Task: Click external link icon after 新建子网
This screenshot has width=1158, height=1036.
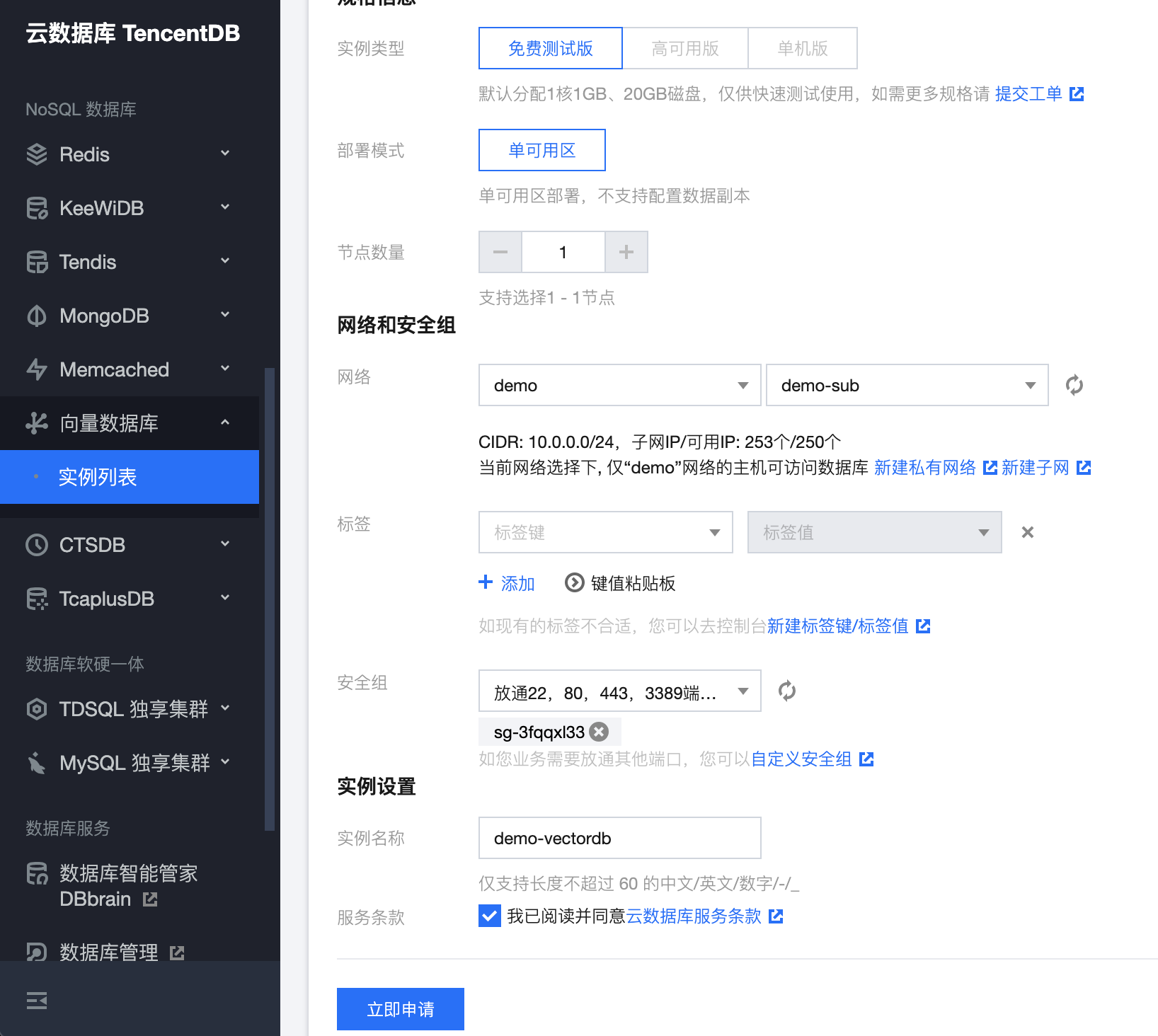Action: (x=1084, y=468)
